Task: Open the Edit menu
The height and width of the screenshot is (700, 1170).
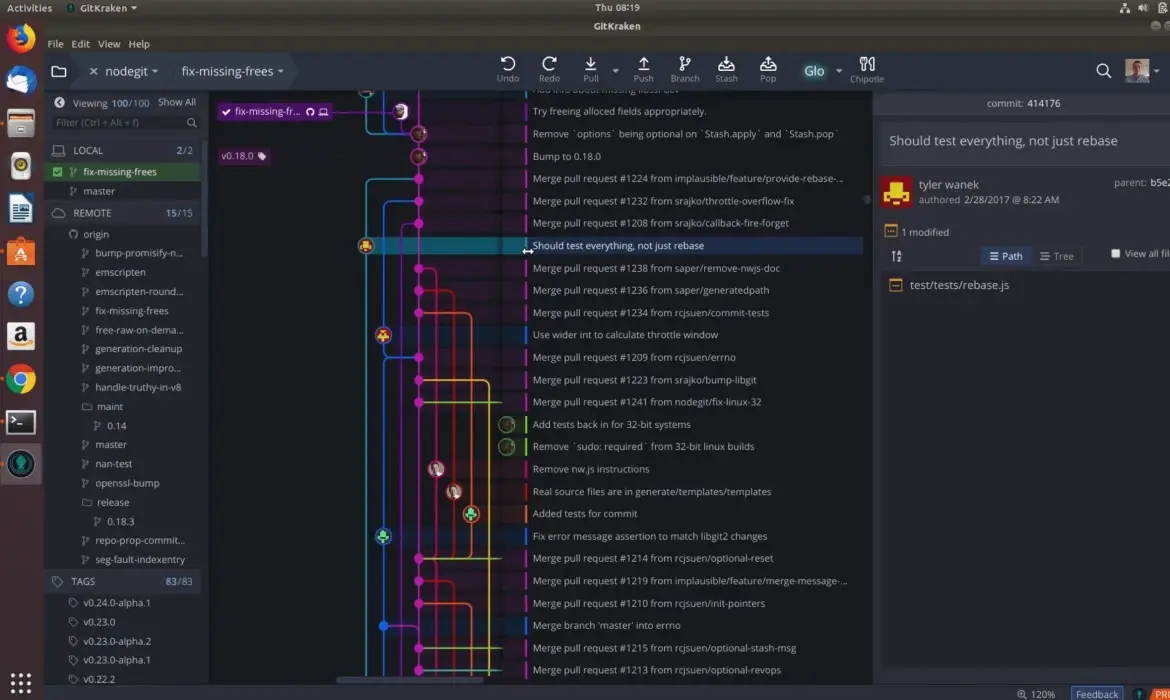Action: point(81,44)
